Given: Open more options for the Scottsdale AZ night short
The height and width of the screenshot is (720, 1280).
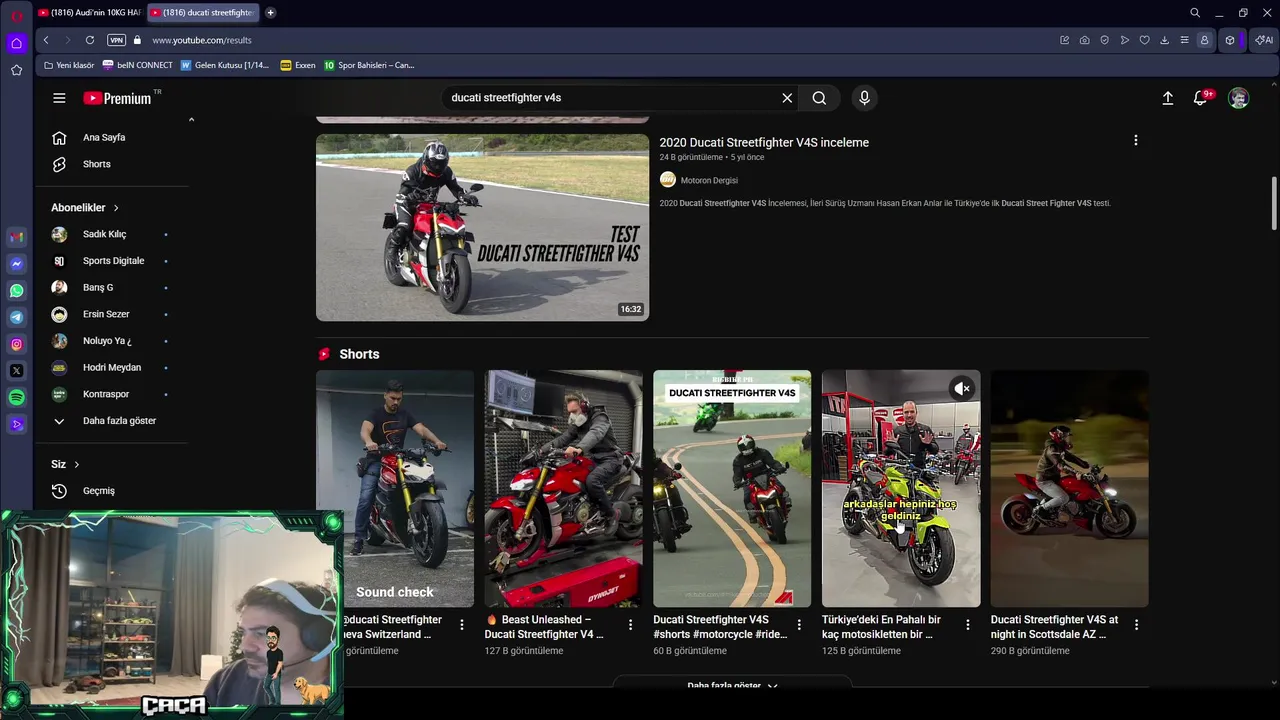Looking at the screenshot, I should coord(1136,625).
